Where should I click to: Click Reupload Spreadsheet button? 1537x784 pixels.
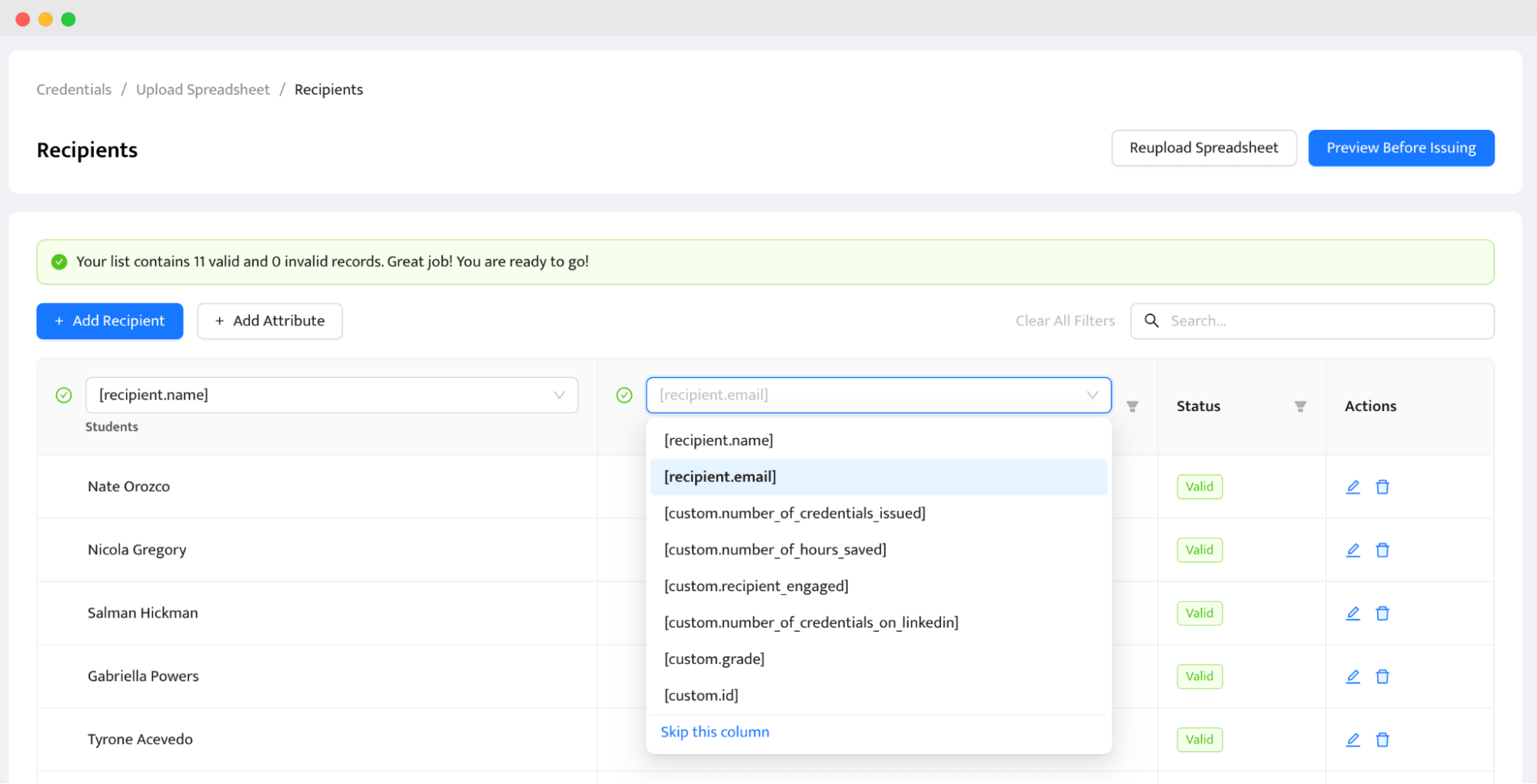[1203, 148]
